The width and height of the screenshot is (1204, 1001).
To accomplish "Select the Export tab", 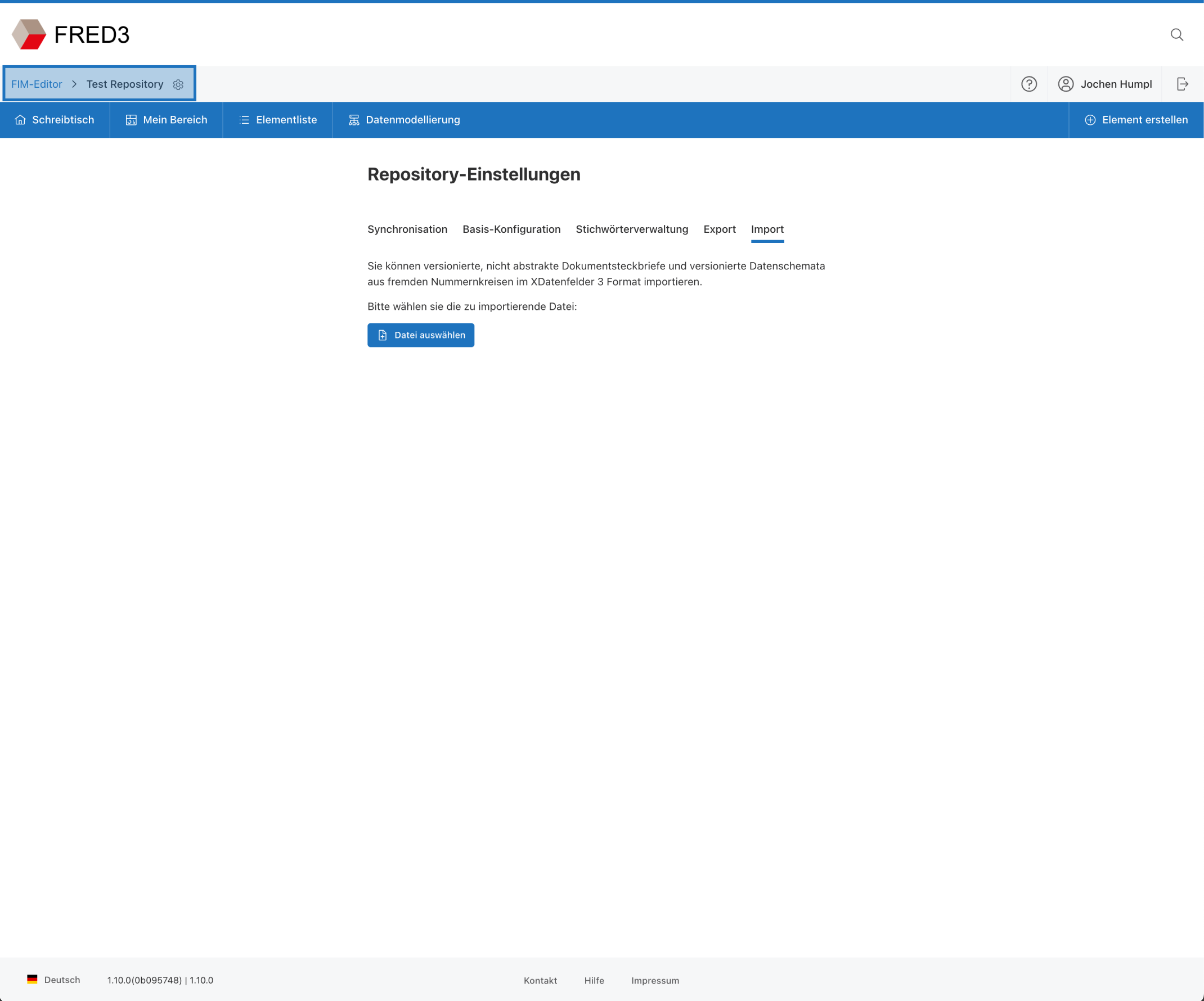I will pos(719,229).
